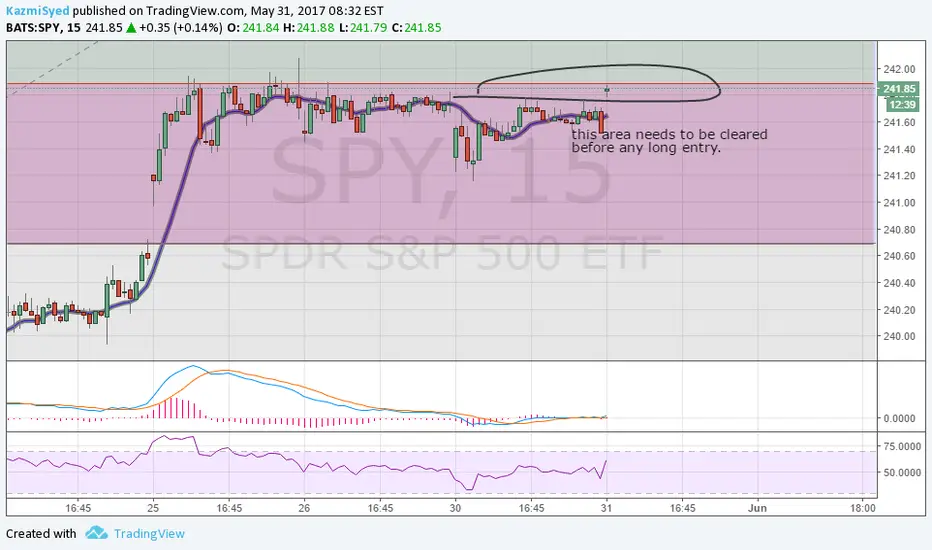Click the publish timestamp May 31, 2017 08:32 EST

[317, 11]
